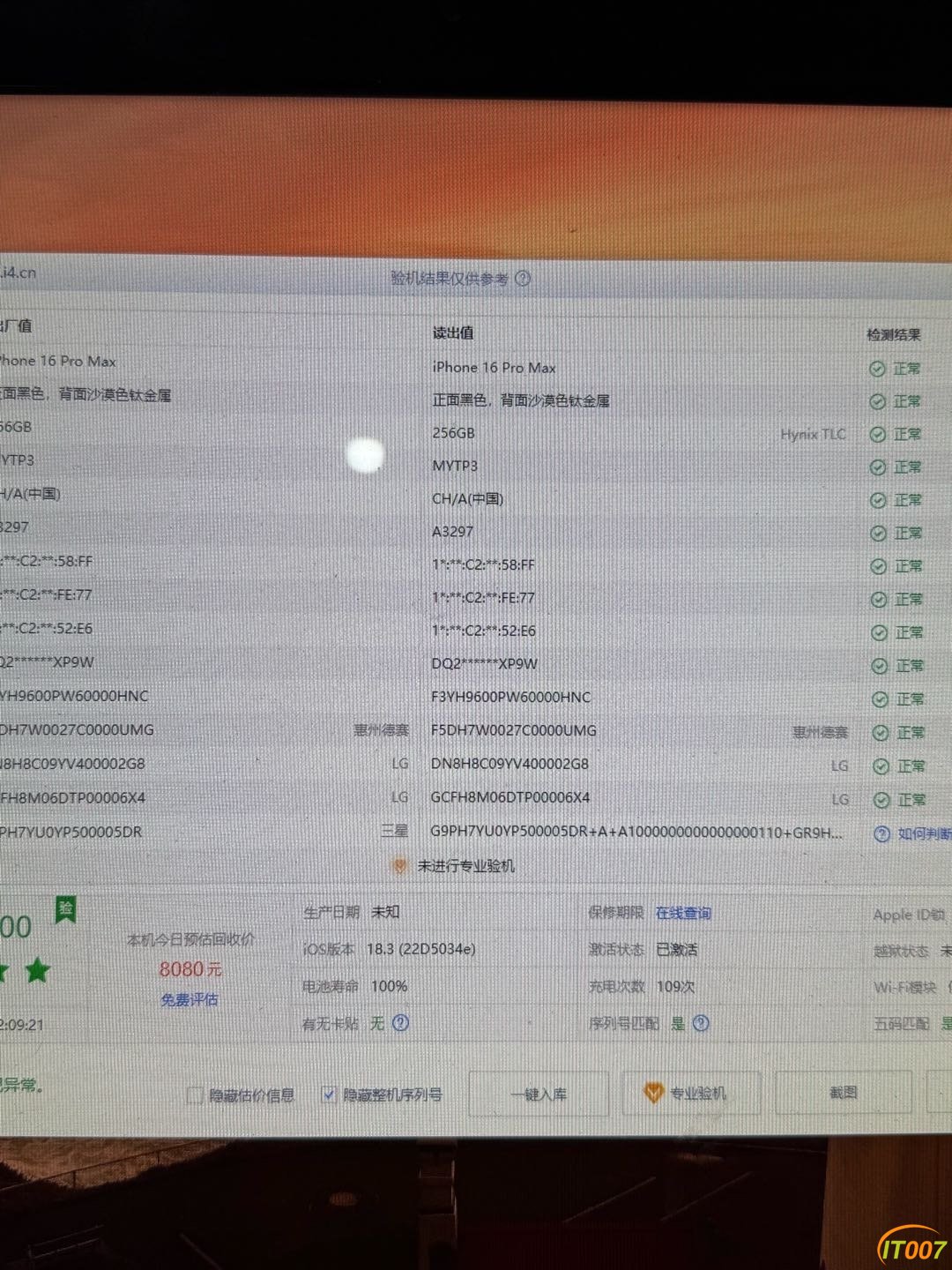Screen dimensions: 952x1270
Task: Click the 读出值 column header
Action: [453, 332]
